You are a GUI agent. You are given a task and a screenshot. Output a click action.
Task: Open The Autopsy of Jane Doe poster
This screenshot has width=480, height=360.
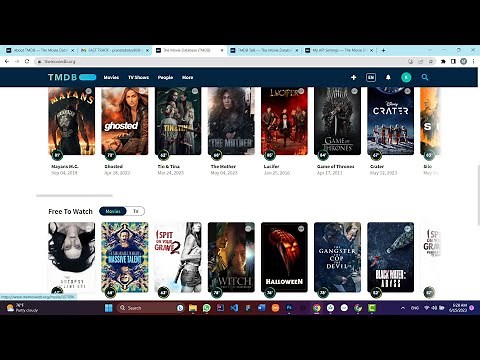[x=71, y=257]
